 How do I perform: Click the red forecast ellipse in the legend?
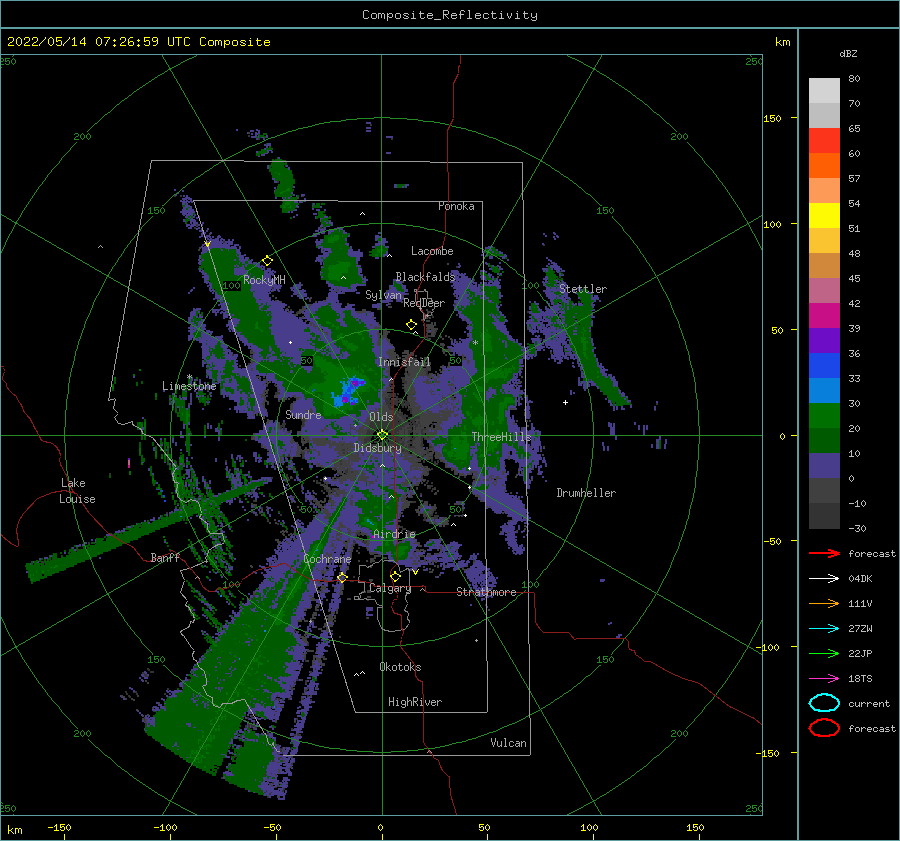824,728
